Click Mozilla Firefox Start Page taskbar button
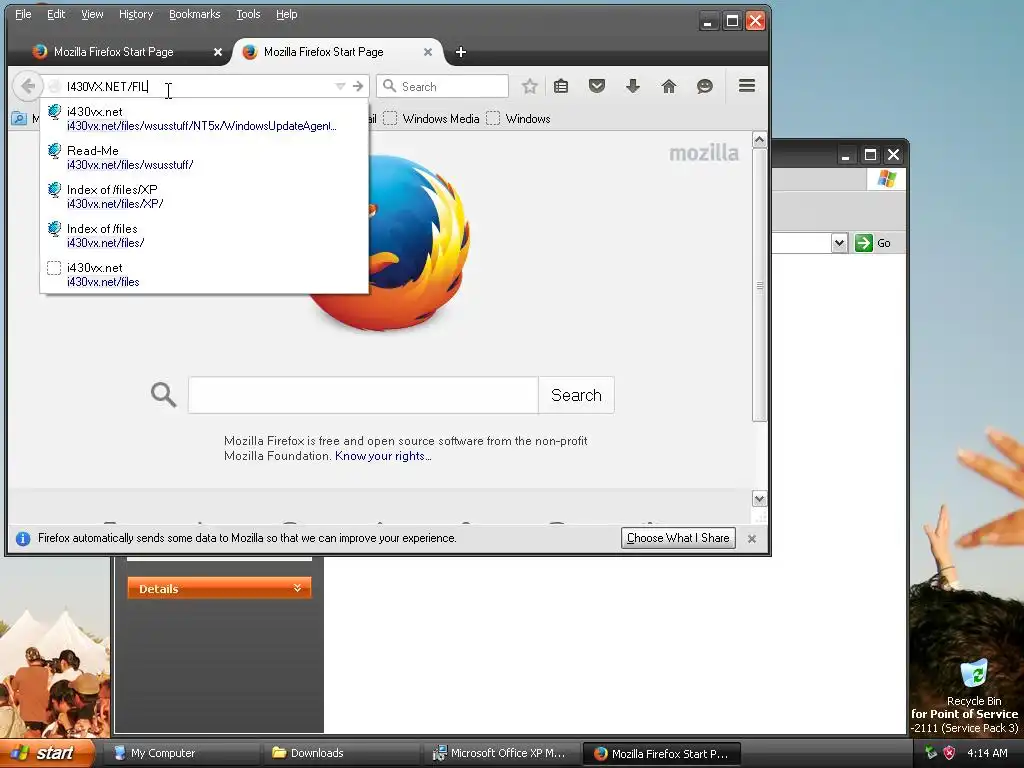The width and height of the screenshot is (1024, 768). [x=662, y=754]
